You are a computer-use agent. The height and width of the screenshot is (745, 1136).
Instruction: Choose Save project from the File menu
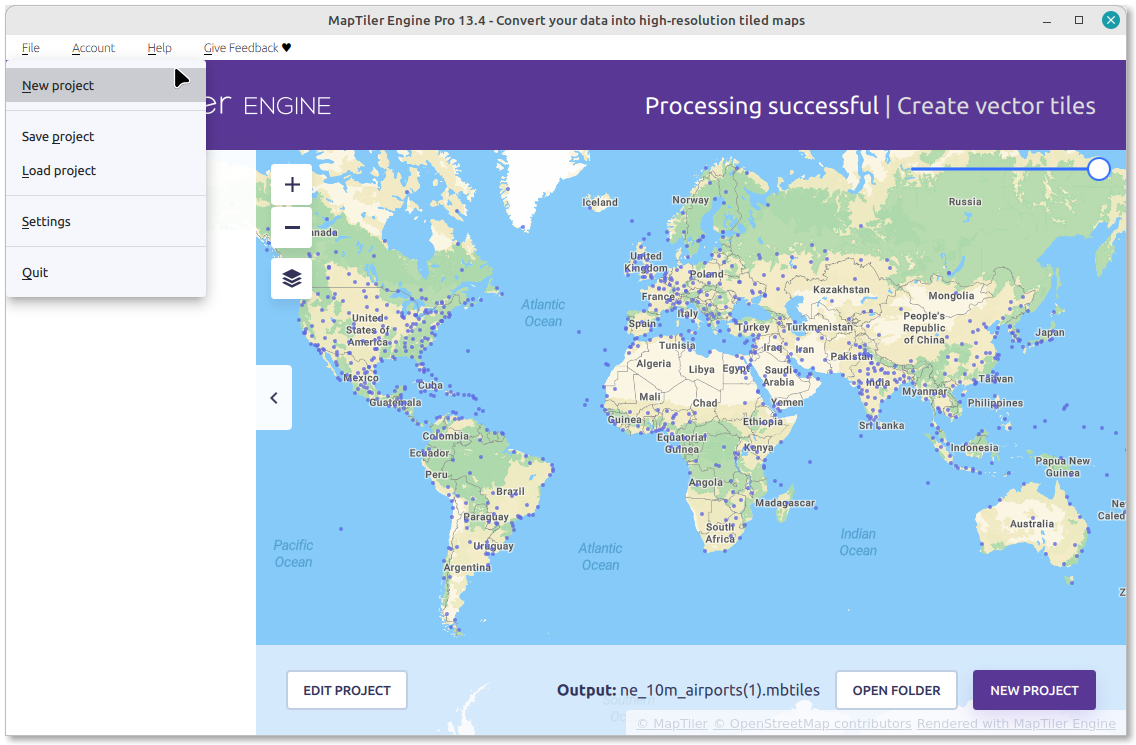click(106, 136)
